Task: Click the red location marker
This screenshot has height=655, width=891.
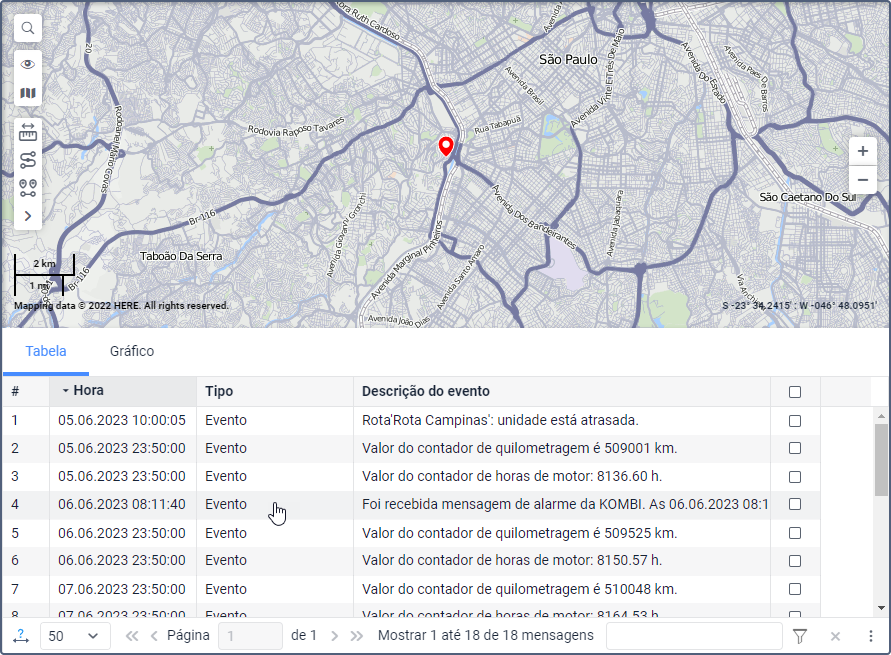Action: pos(446,146)
